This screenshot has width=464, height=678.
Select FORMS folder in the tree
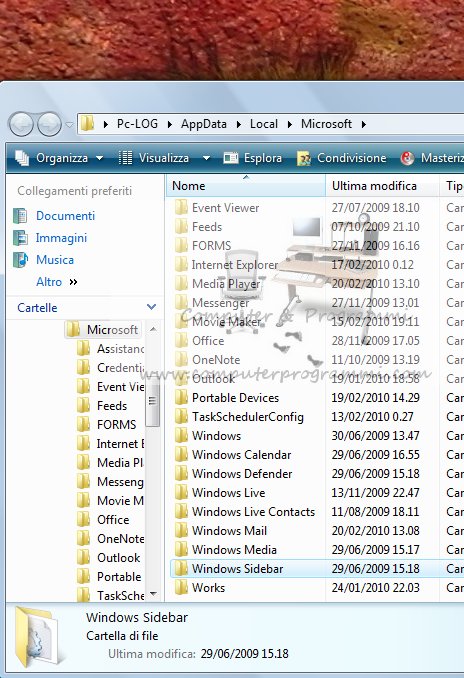[116, 425]
